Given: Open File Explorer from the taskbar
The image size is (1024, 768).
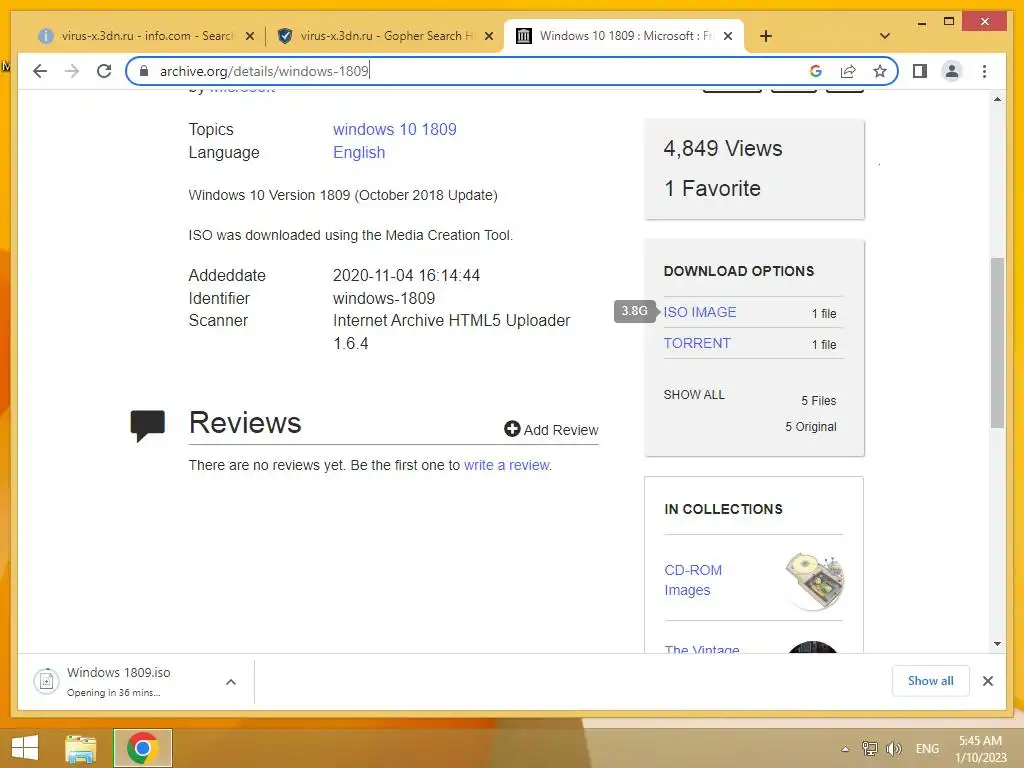Looking at the screenshot, I should pyautogui.click(x=81, y=748).
